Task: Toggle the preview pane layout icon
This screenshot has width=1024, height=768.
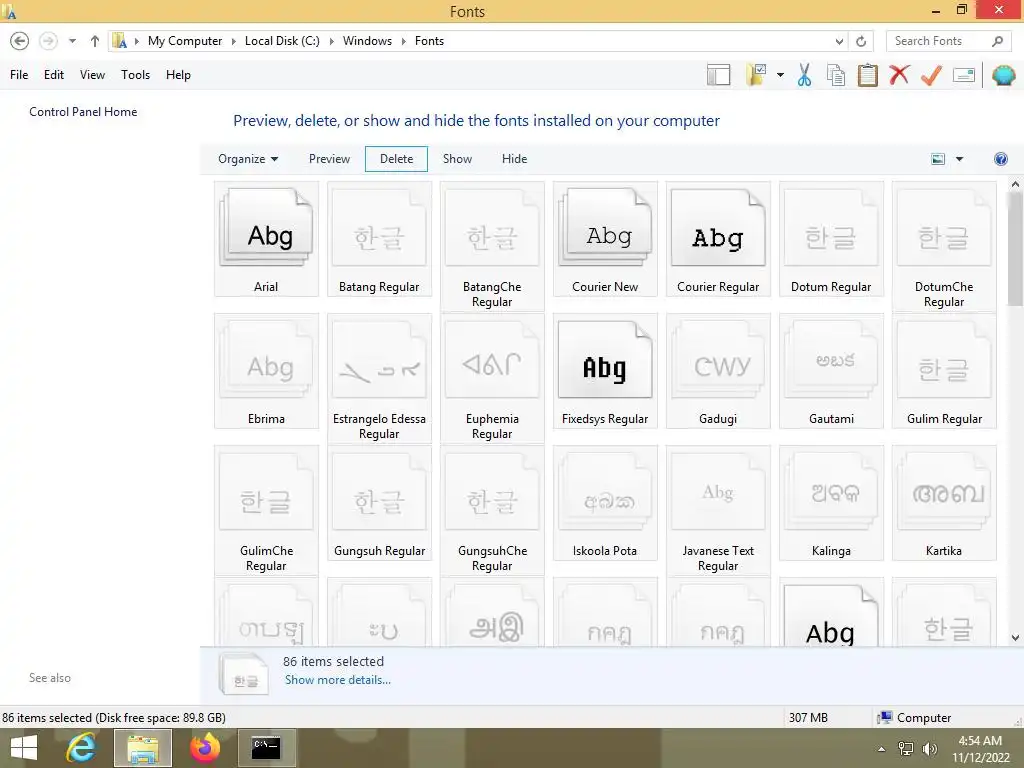Action: (x=718, y=75)
